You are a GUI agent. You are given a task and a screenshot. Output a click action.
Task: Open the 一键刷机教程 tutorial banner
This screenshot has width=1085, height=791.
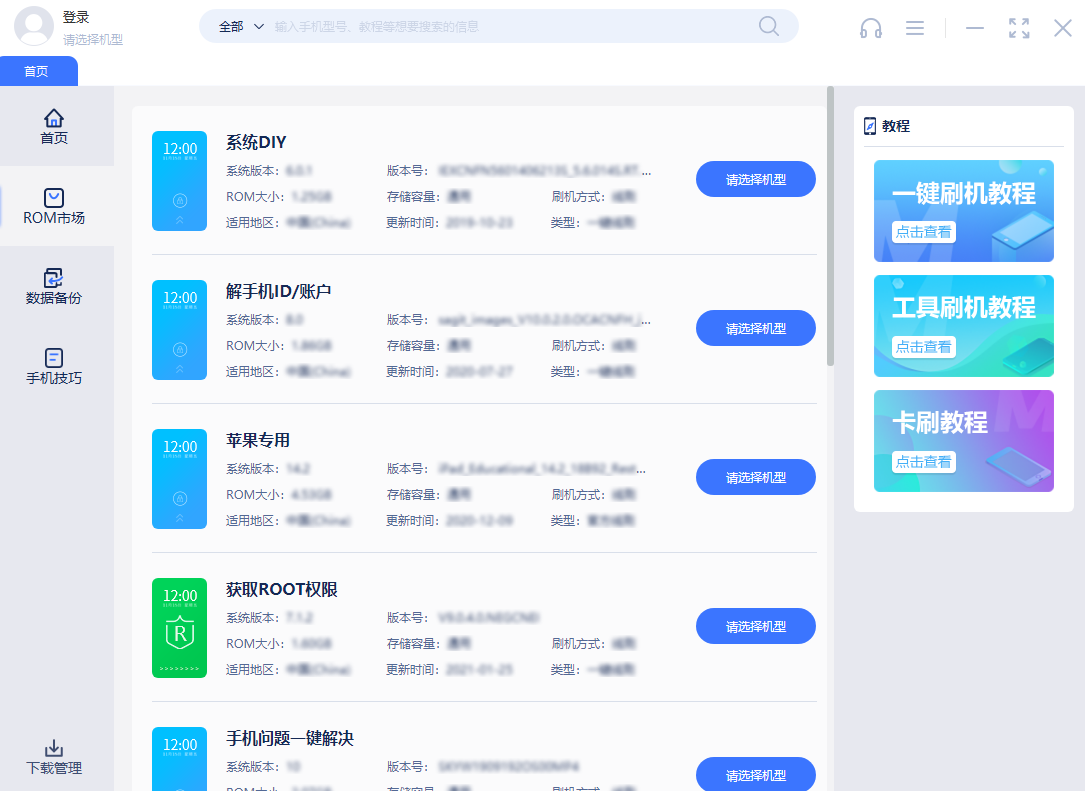(x=963, y=211)
